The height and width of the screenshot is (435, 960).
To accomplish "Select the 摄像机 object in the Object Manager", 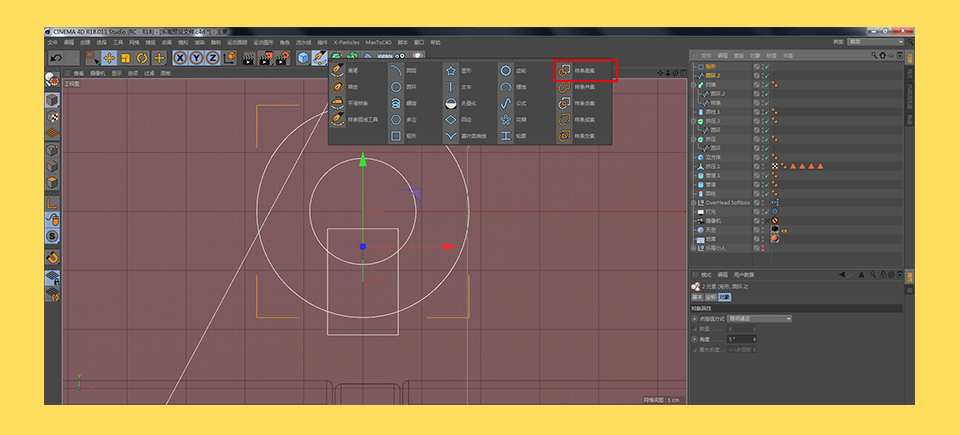I will (714, 221).
